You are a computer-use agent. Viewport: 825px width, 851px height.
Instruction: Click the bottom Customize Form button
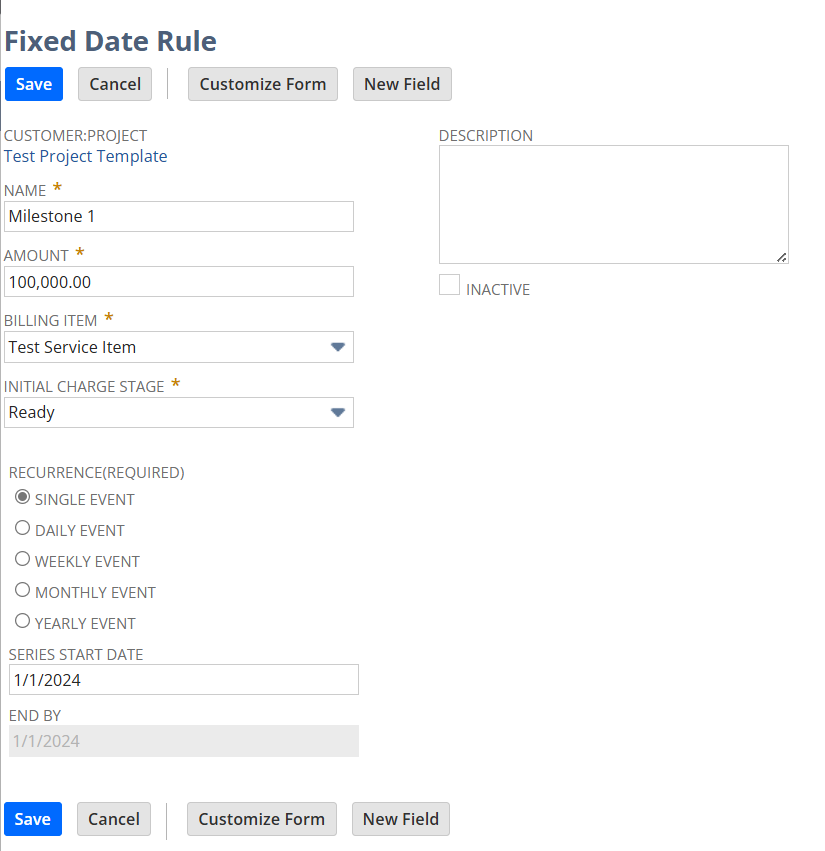(262, 819)
